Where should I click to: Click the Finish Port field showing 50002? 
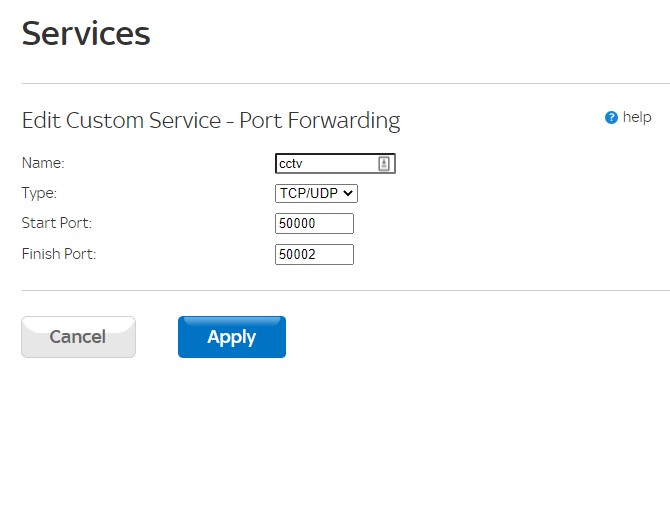click(314, 255)
